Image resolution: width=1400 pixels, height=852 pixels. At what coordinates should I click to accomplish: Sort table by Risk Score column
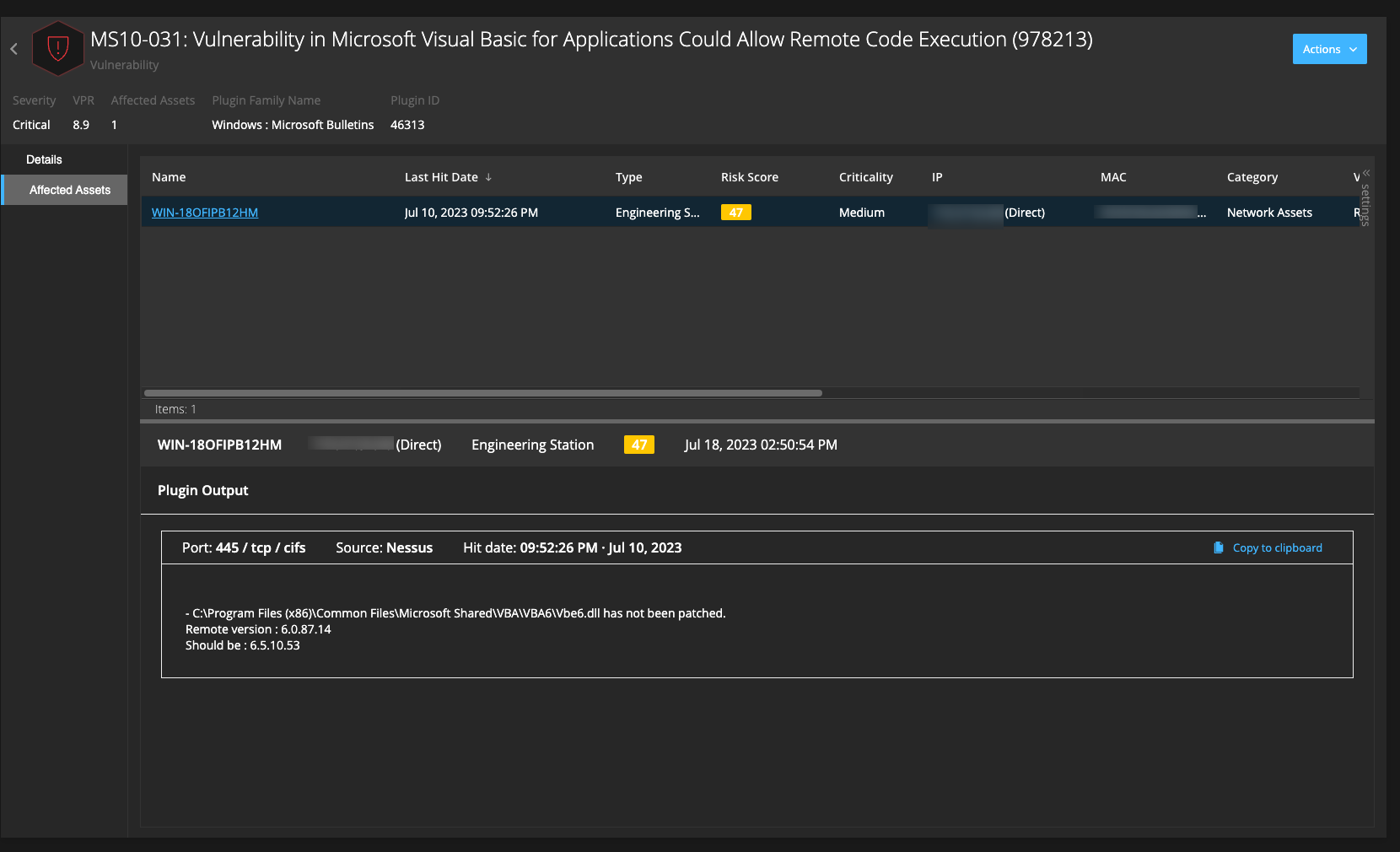[x=749, y=177]
